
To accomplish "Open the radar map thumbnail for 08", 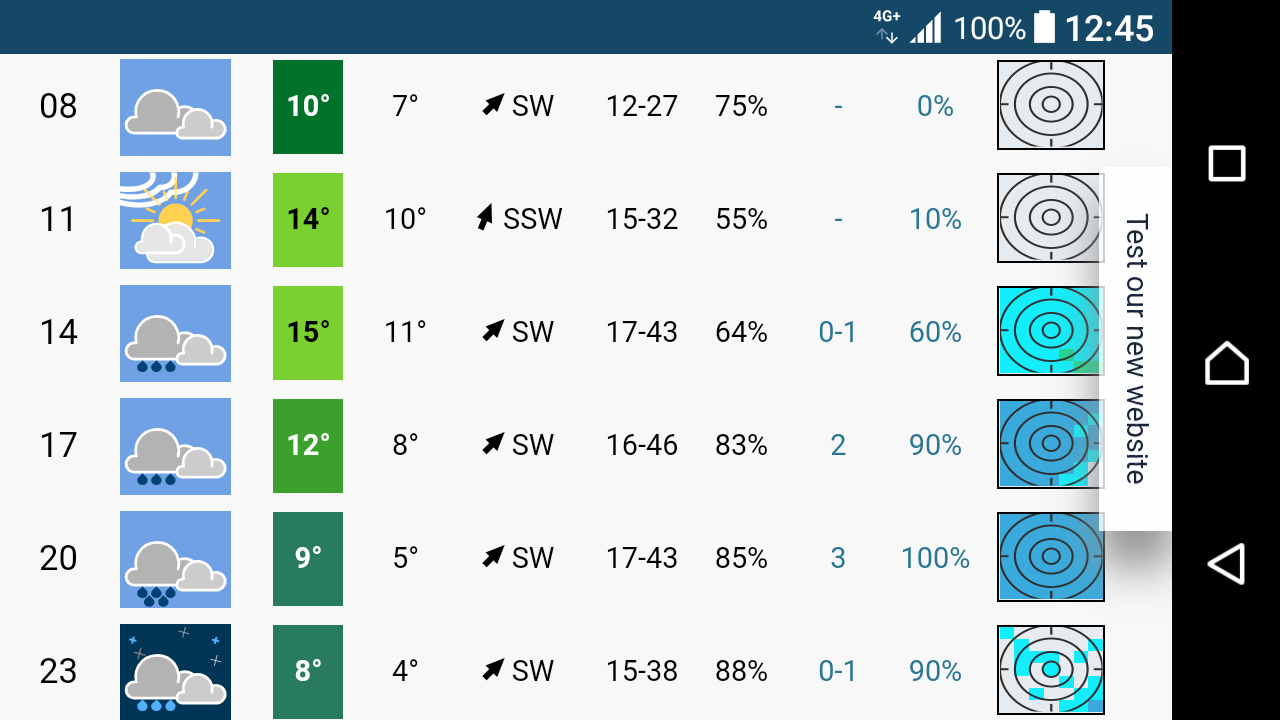I will [x=1050, y=105].
